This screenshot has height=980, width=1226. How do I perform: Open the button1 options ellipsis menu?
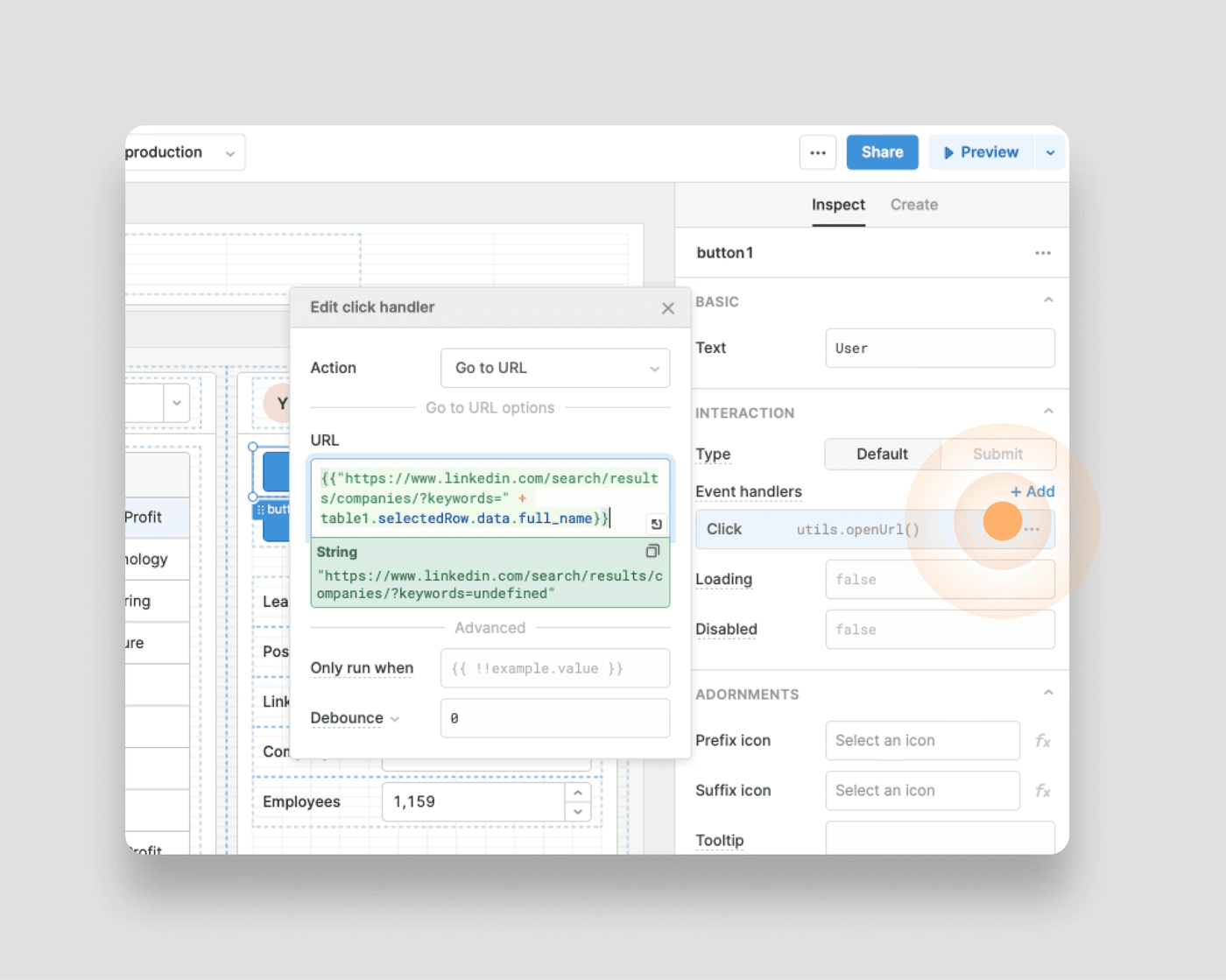[x=1042, y=253]
